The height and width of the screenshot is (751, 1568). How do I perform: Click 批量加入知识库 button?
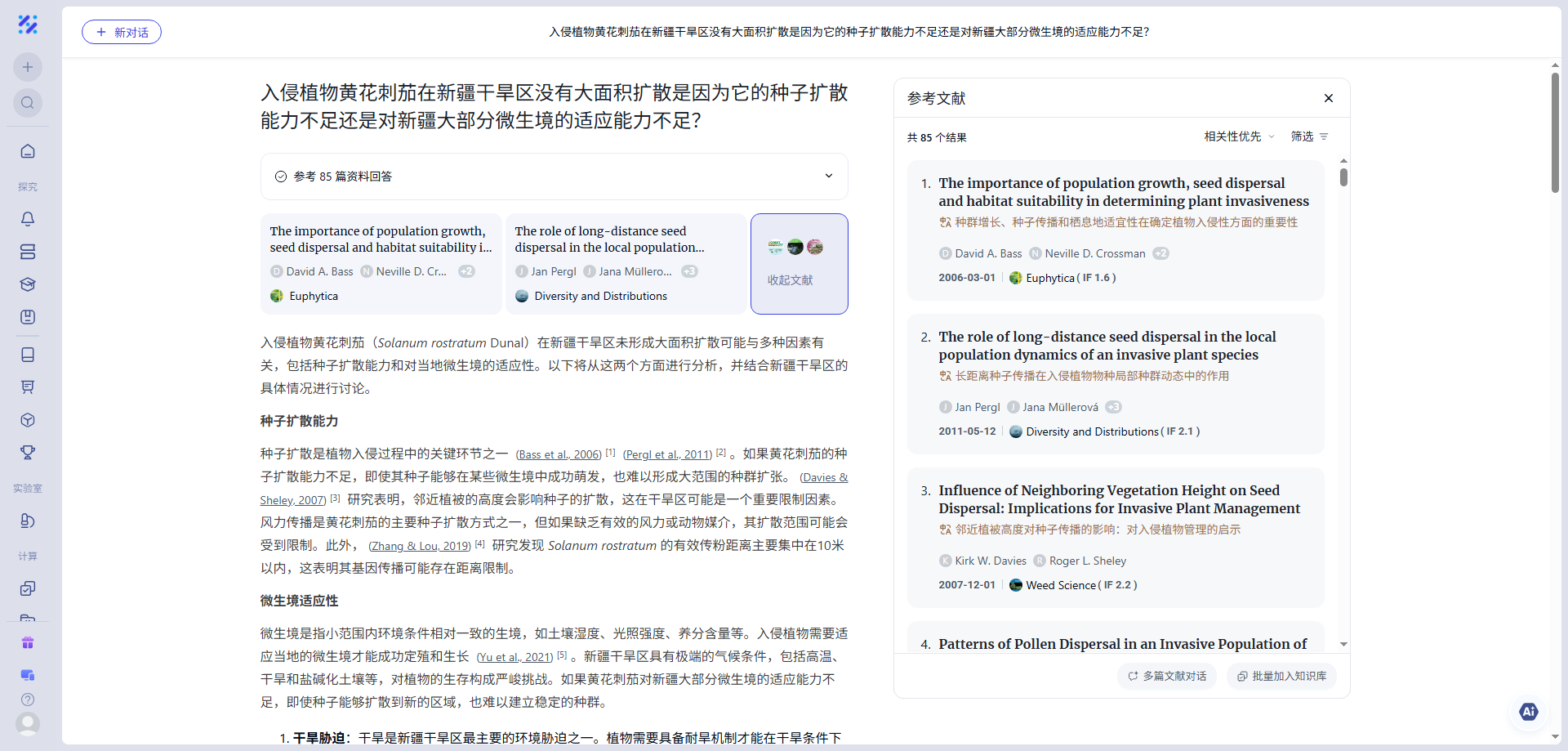pyautogui.click(x=1281, y=676)
